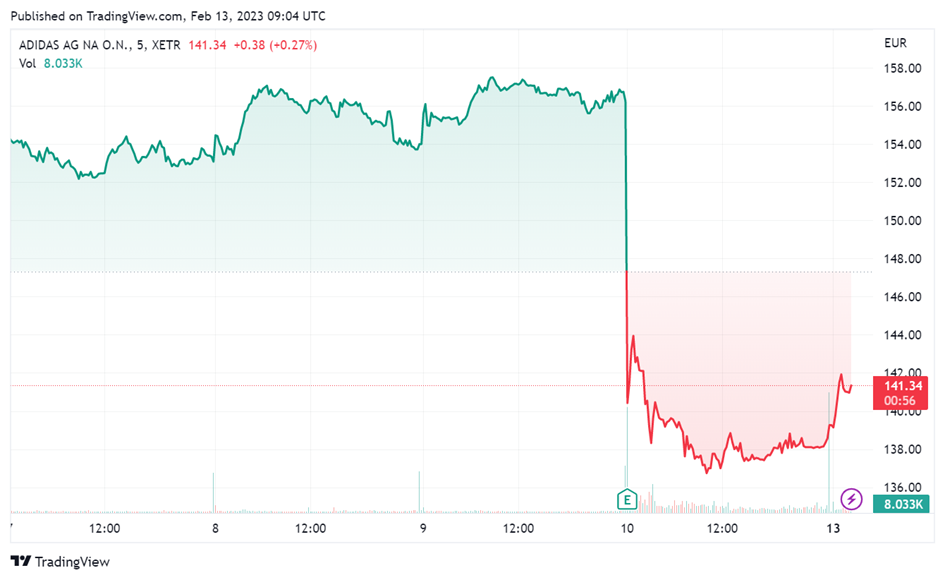Click the +0.38 (+0.27%) change value
Image resolution: width=945 pixels, height=580 pixels.
click(275, 45)
